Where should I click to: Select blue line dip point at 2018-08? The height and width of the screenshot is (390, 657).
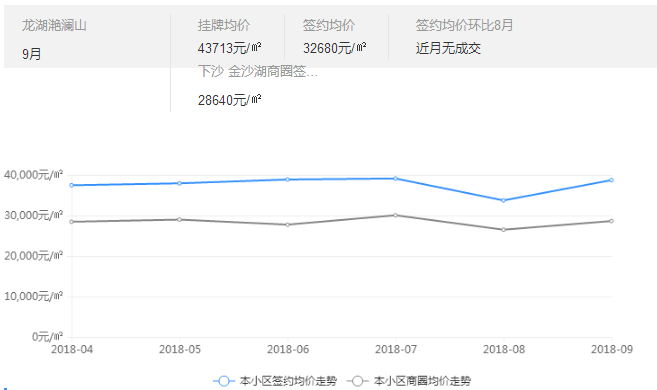503,200
